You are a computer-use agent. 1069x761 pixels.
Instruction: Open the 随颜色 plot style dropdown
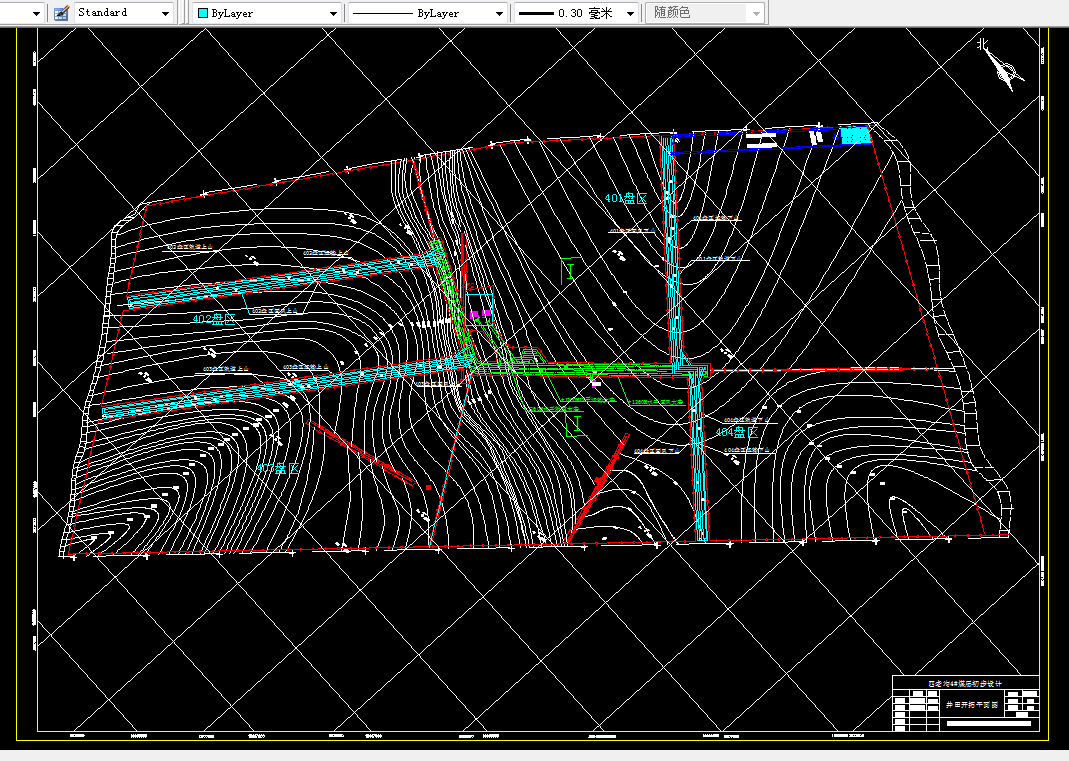706,13
